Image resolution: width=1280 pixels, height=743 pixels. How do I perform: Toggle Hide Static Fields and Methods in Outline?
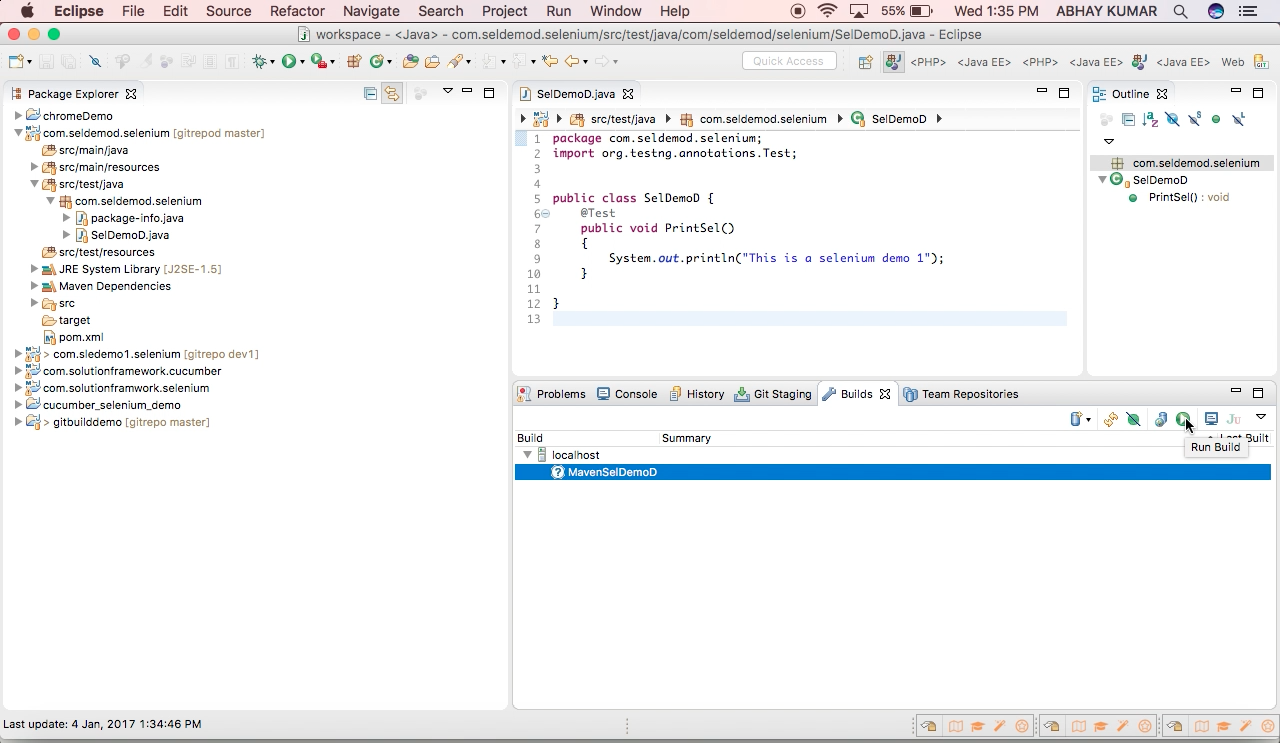pyautogui.click(x=1194, y=119)
